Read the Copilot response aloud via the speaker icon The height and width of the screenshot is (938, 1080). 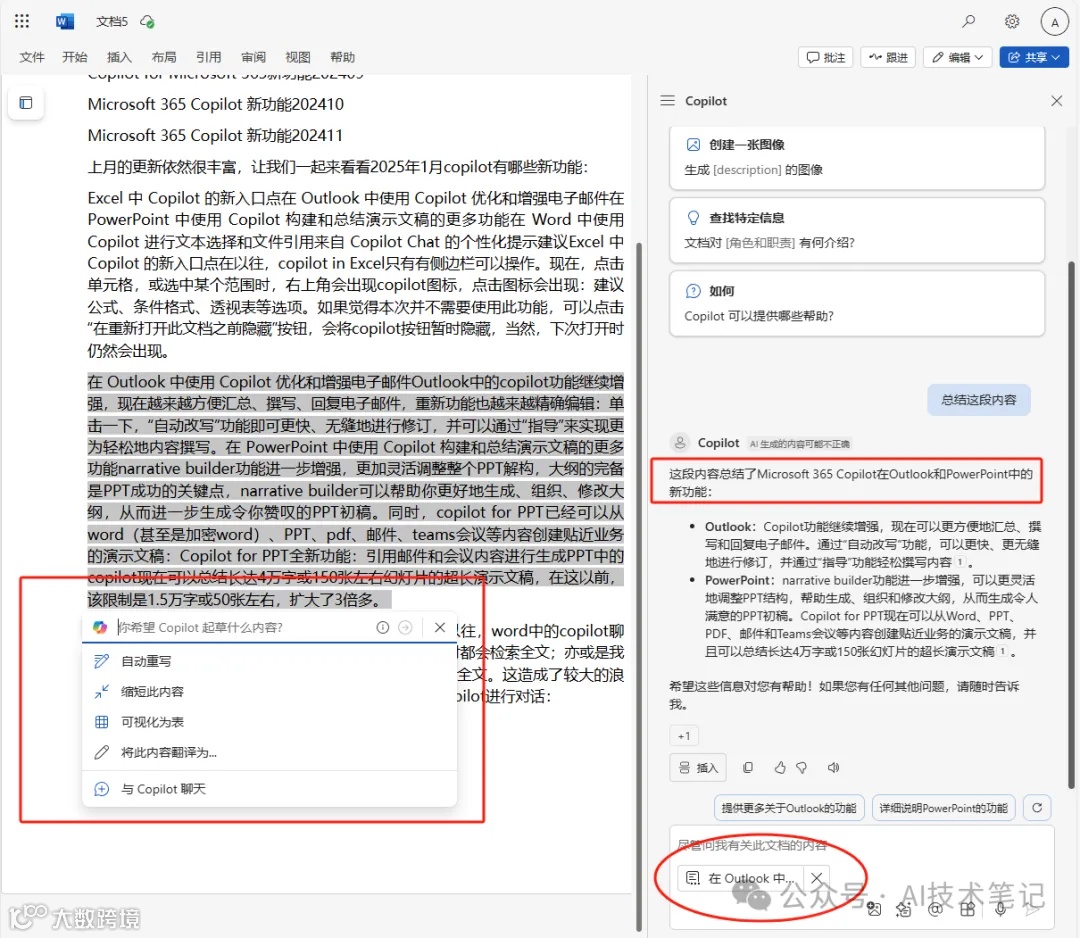click(x=833, y=767)
